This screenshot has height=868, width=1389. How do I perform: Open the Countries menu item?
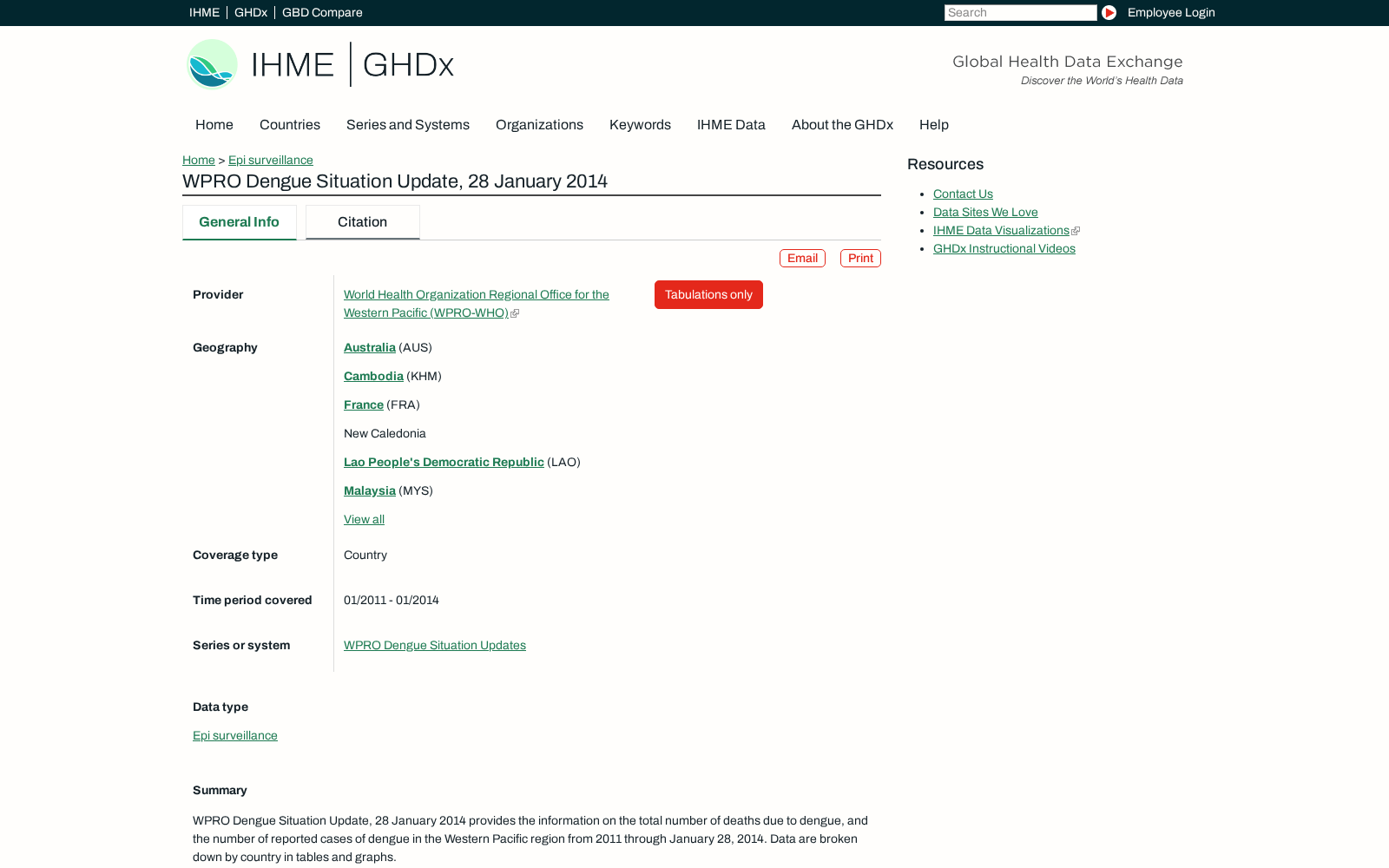click(290, 125)
